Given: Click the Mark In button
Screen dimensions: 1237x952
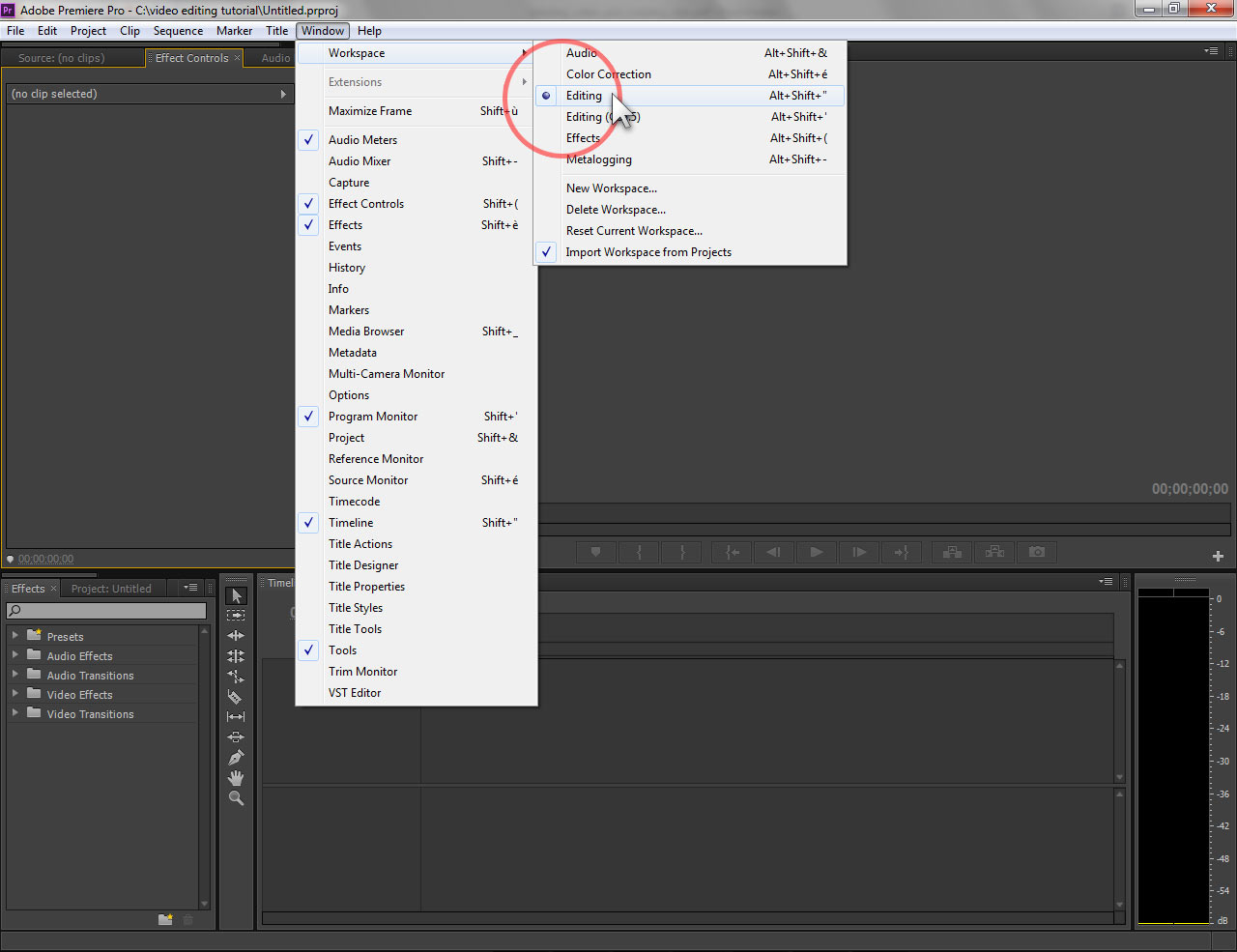Looking at the screenshot, I should 639,552.
